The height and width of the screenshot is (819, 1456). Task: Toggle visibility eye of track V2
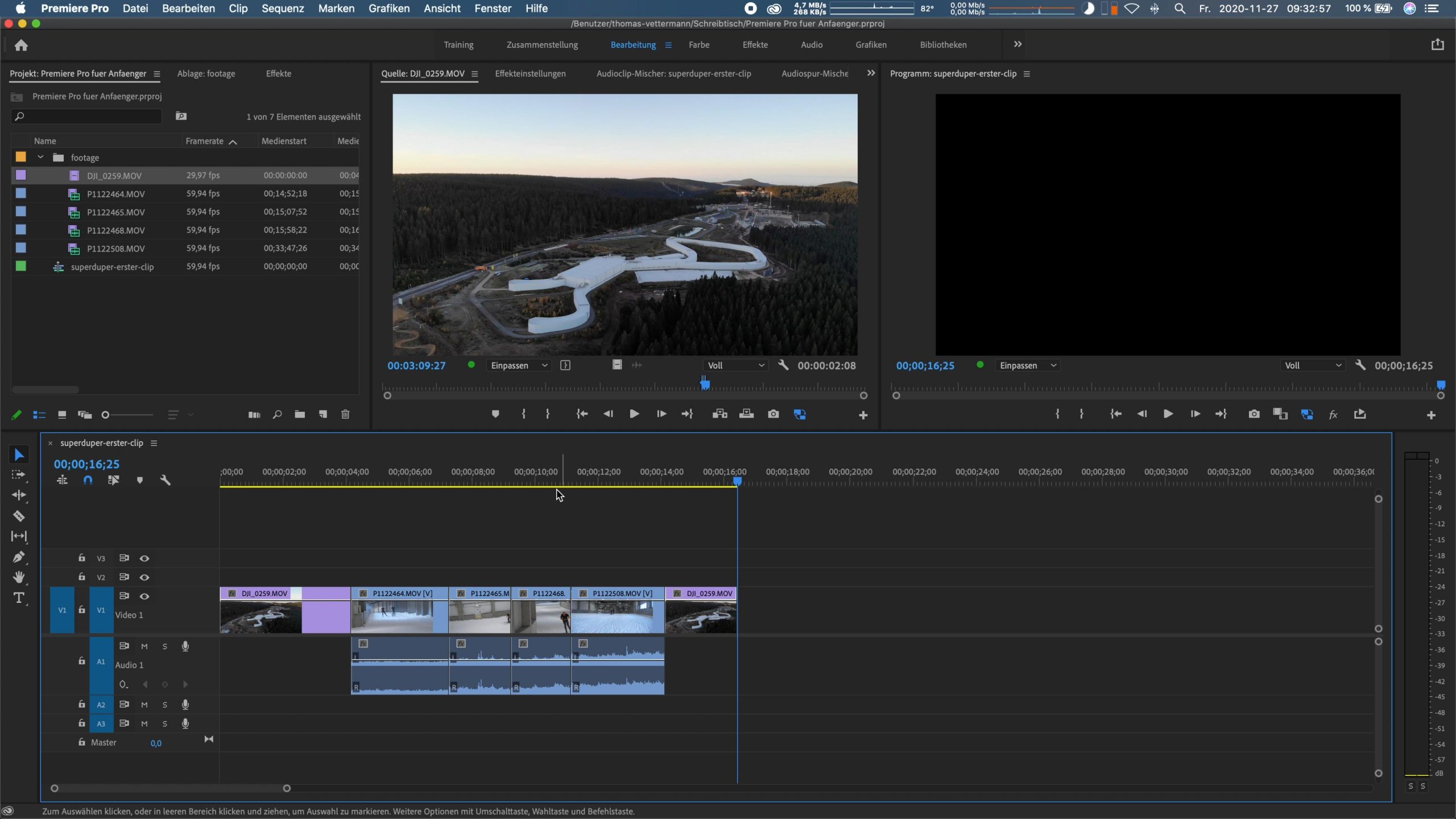coord(144,577)
